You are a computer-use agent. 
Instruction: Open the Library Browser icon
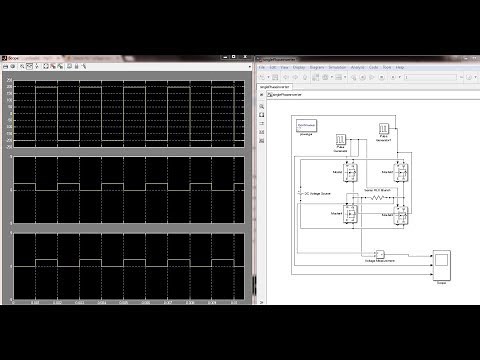pyautogui.click(x=315, y=77)
